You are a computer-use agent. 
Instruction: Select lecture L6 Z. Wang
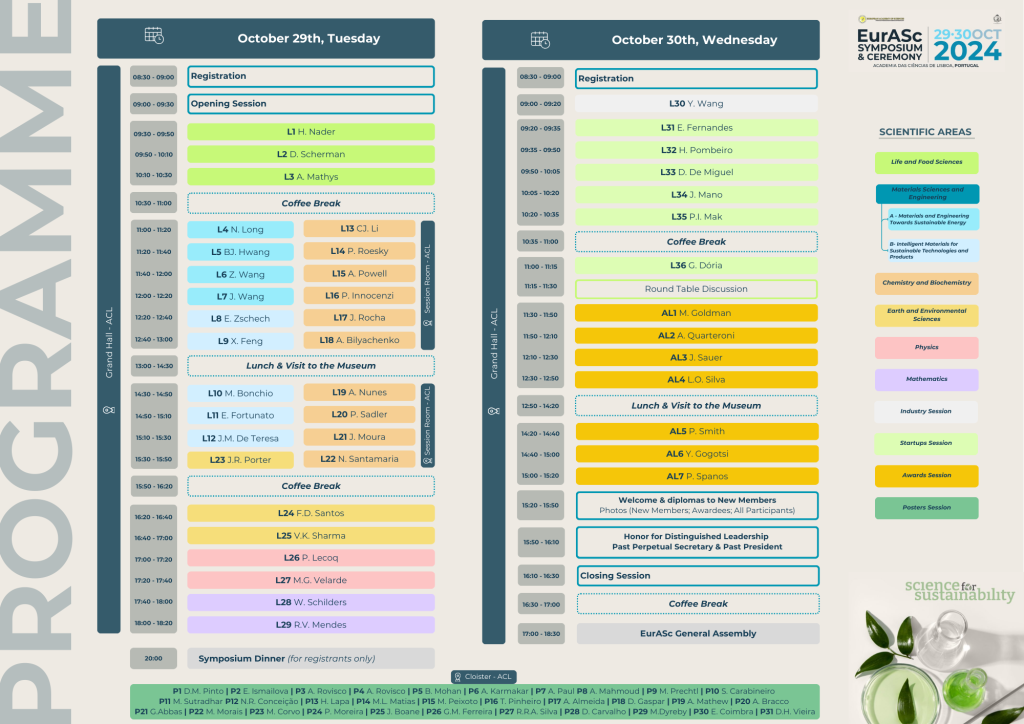pyautogui.click(x=240, y=274)
